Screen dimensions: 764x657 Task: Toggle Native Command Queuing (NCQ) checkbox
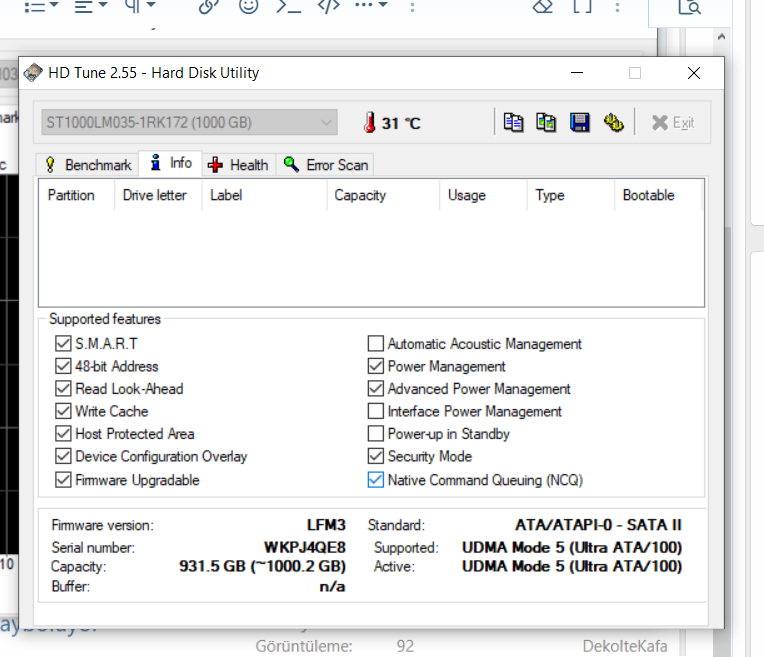[x=376, y=480]
